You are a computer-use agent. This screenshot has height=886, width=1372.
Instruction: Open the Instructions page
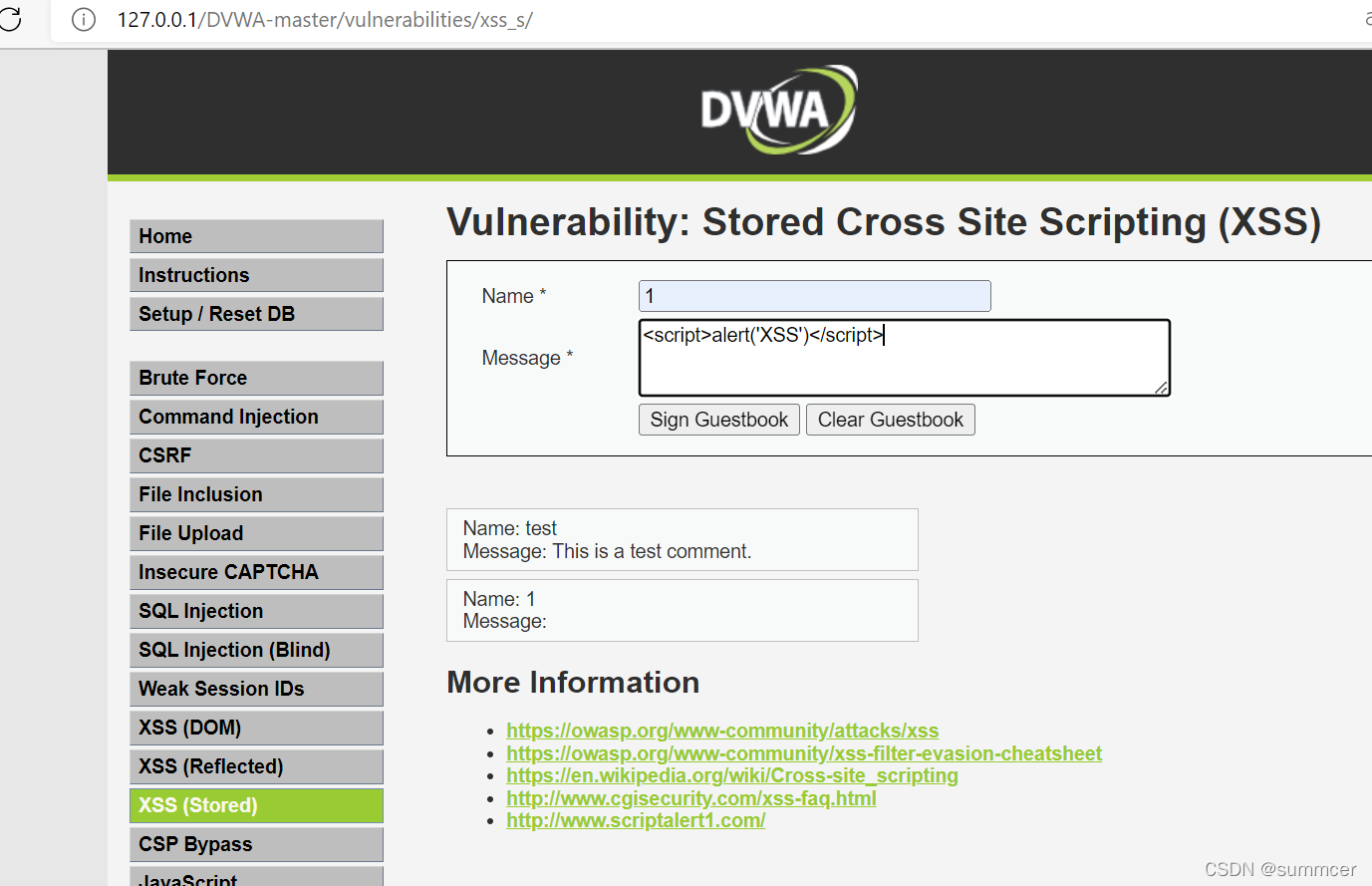256,275
